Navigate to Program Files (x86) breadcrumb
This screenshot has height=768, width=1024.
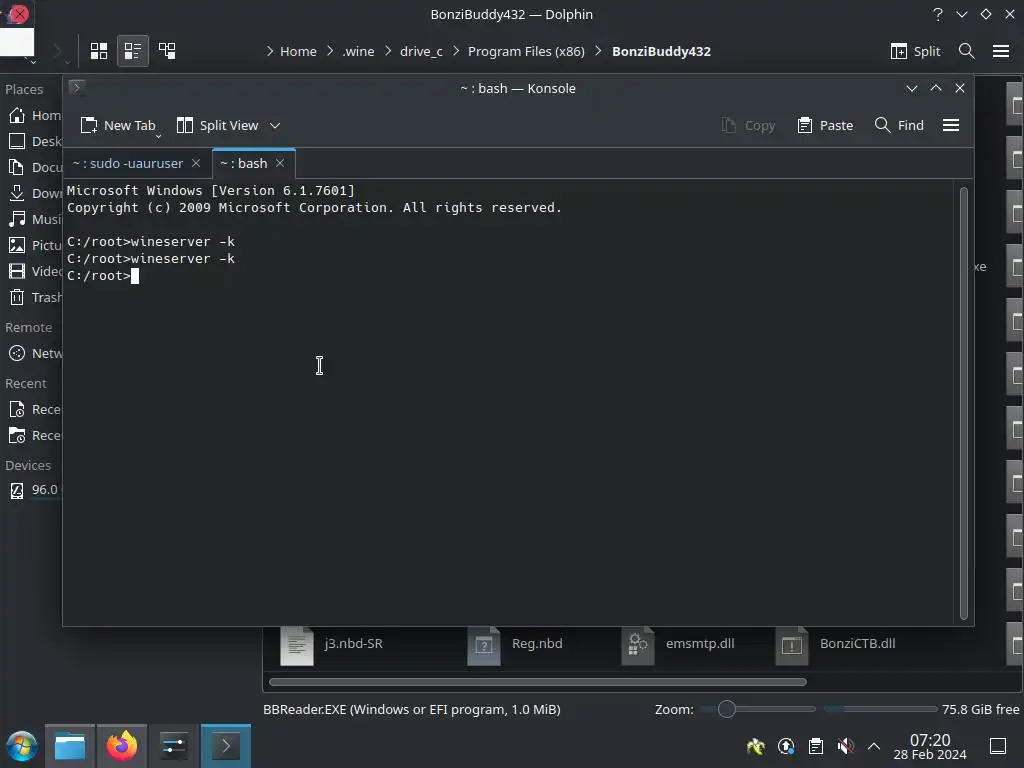tap(526, 51)
